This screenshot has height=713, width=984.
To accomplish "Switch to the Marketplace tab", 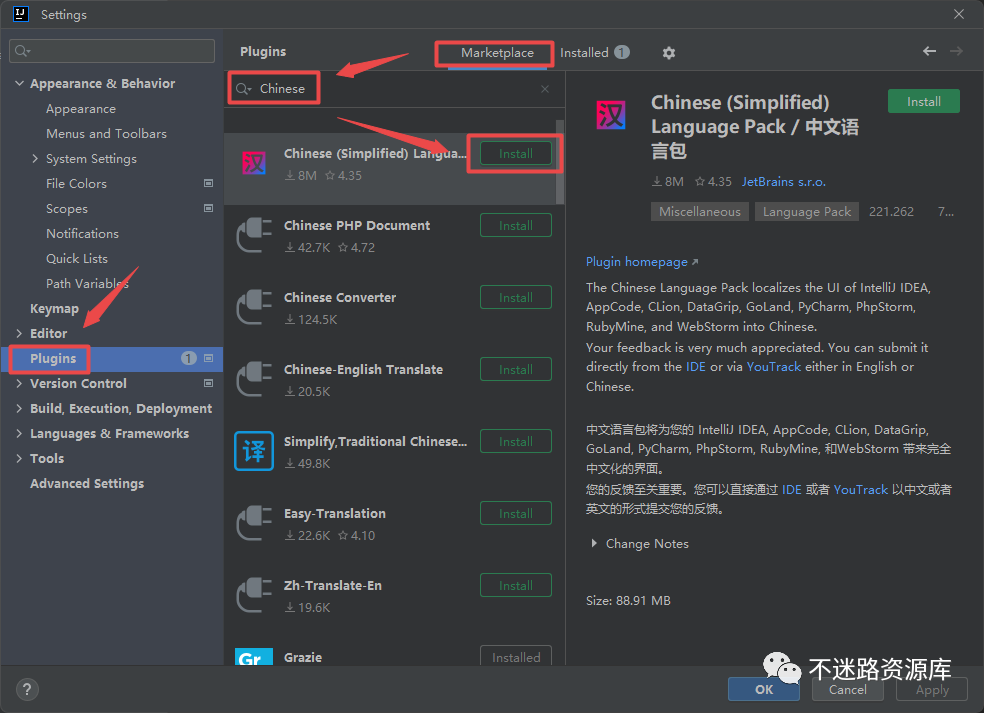I will 497,53.
